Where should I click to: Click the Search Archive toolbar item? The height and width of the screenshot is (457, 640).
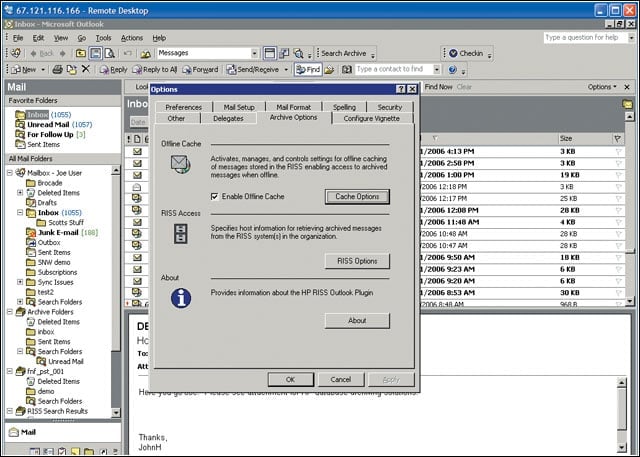coord(344,53)
